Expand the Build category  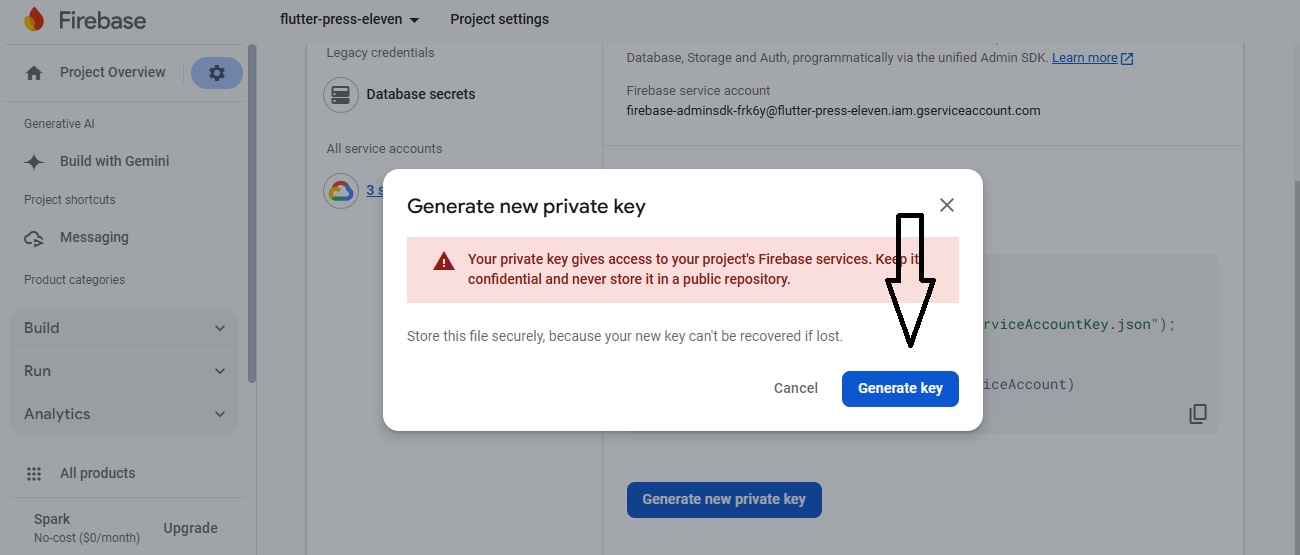[x=124, y=328]
